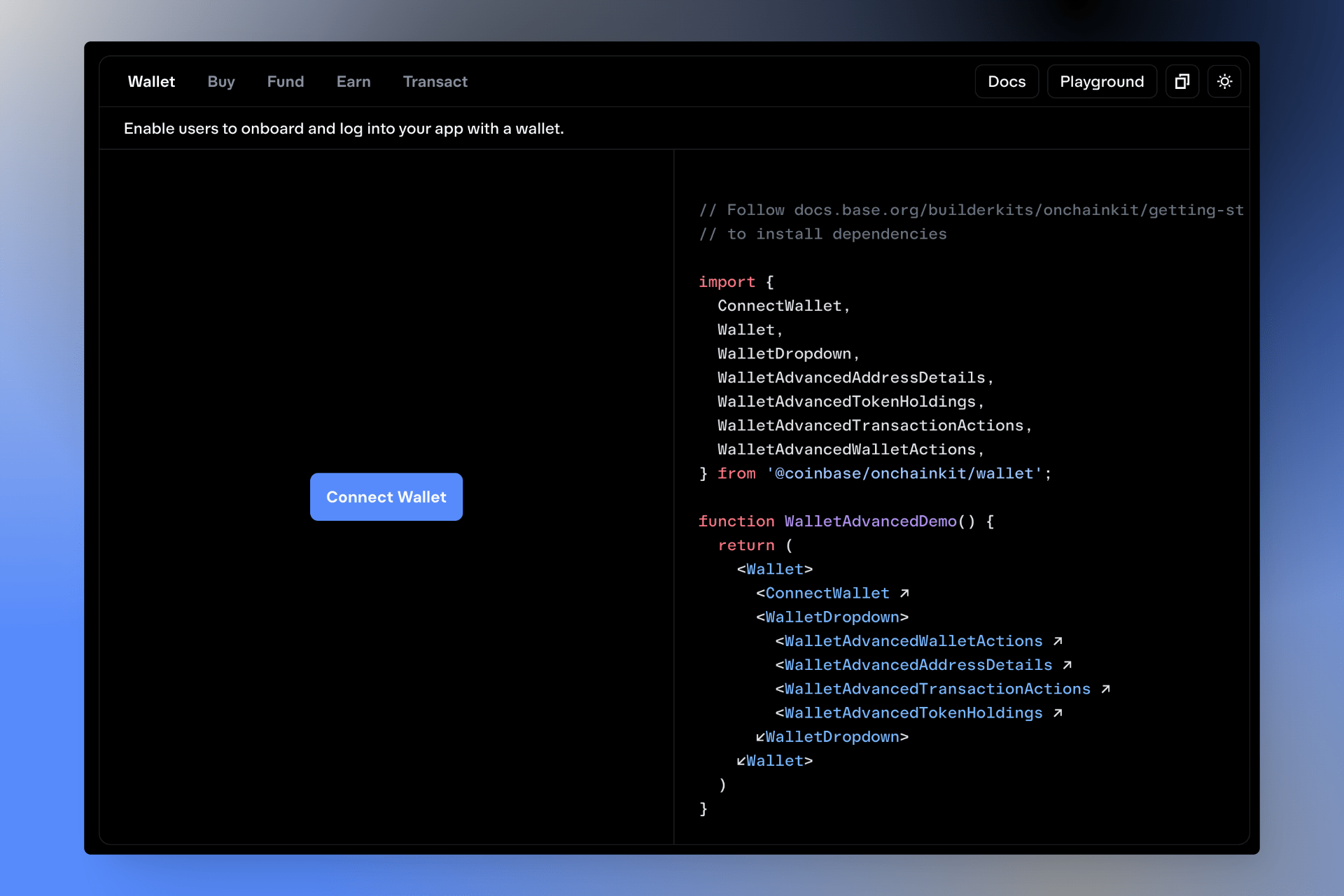
Task: Select the Wallet tab
Action: pyautogui.click(x=151, y=81)
